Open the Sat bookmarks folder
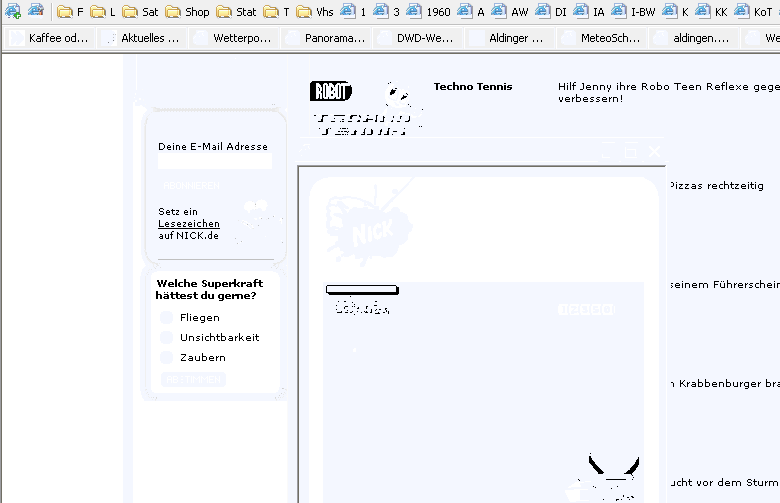Screen dimensions: 780x503 [140, 12]
